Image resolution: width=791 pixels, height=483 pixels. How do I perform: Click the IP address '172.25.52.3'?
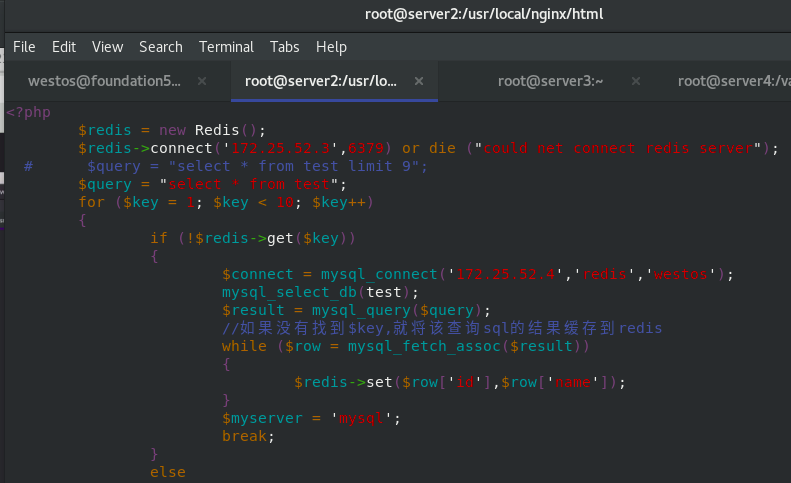click(280, 148)
